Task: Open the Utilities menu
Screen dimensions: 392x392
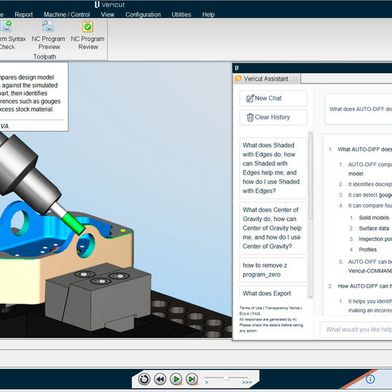Action: pos(181,15)
